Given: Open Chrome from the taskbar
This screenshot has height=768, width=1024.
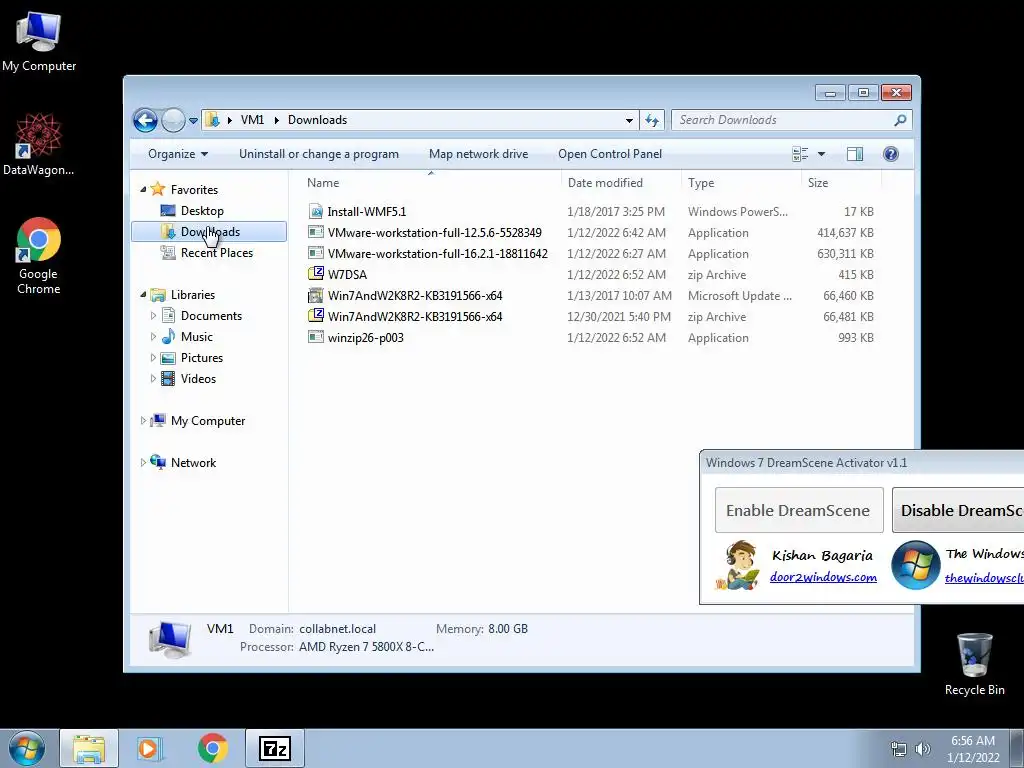Looking at the screenshot, I should [212, 748].
